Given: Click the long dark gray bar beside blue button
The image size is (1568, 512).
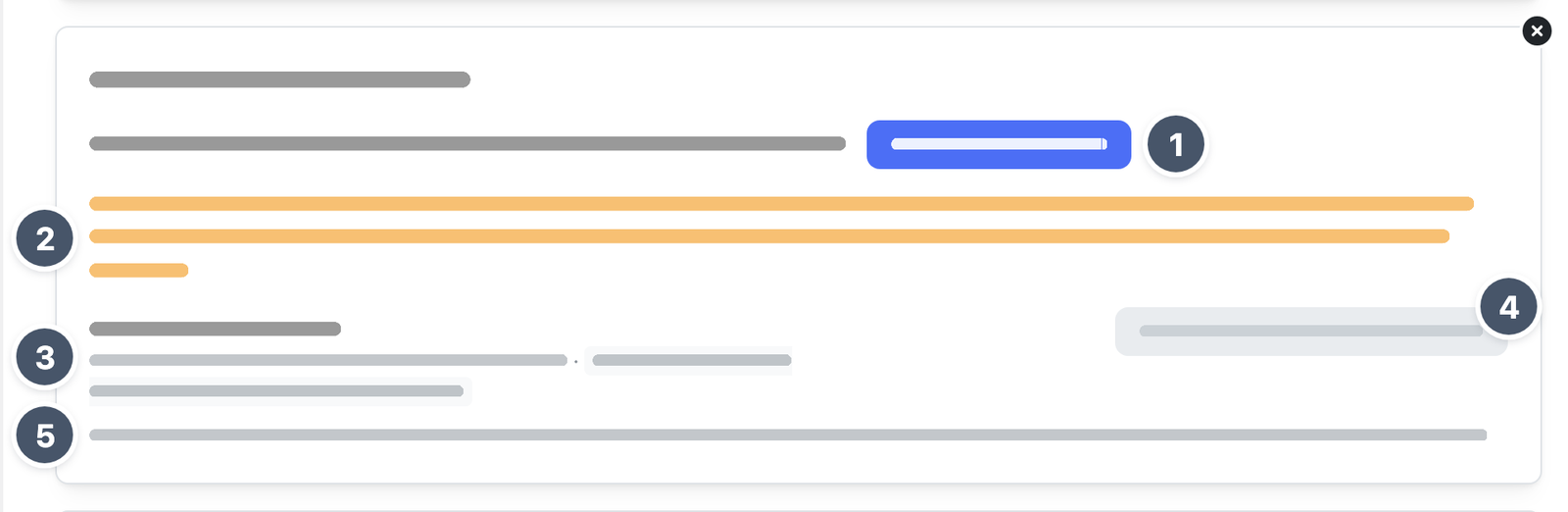Looking at the screenshot, I should tap(467, 143).
